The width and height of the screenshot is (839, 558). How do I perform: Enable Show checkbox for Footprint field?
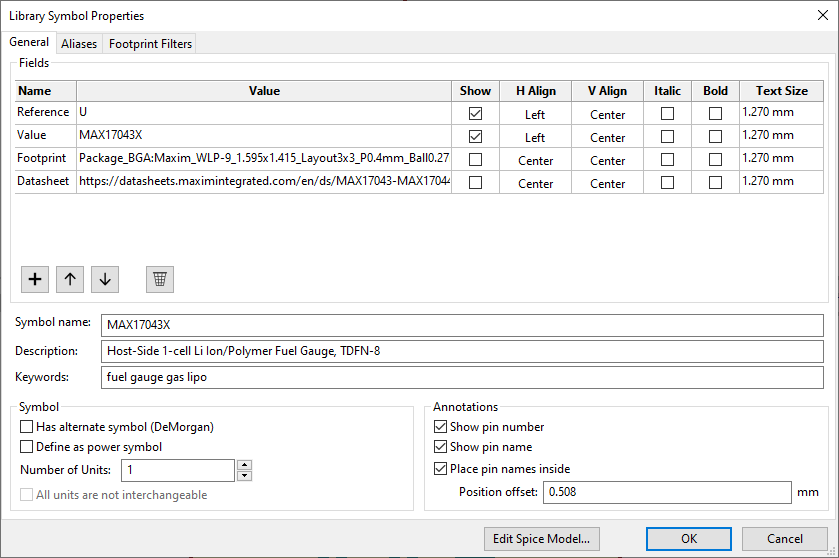(475, 160)
